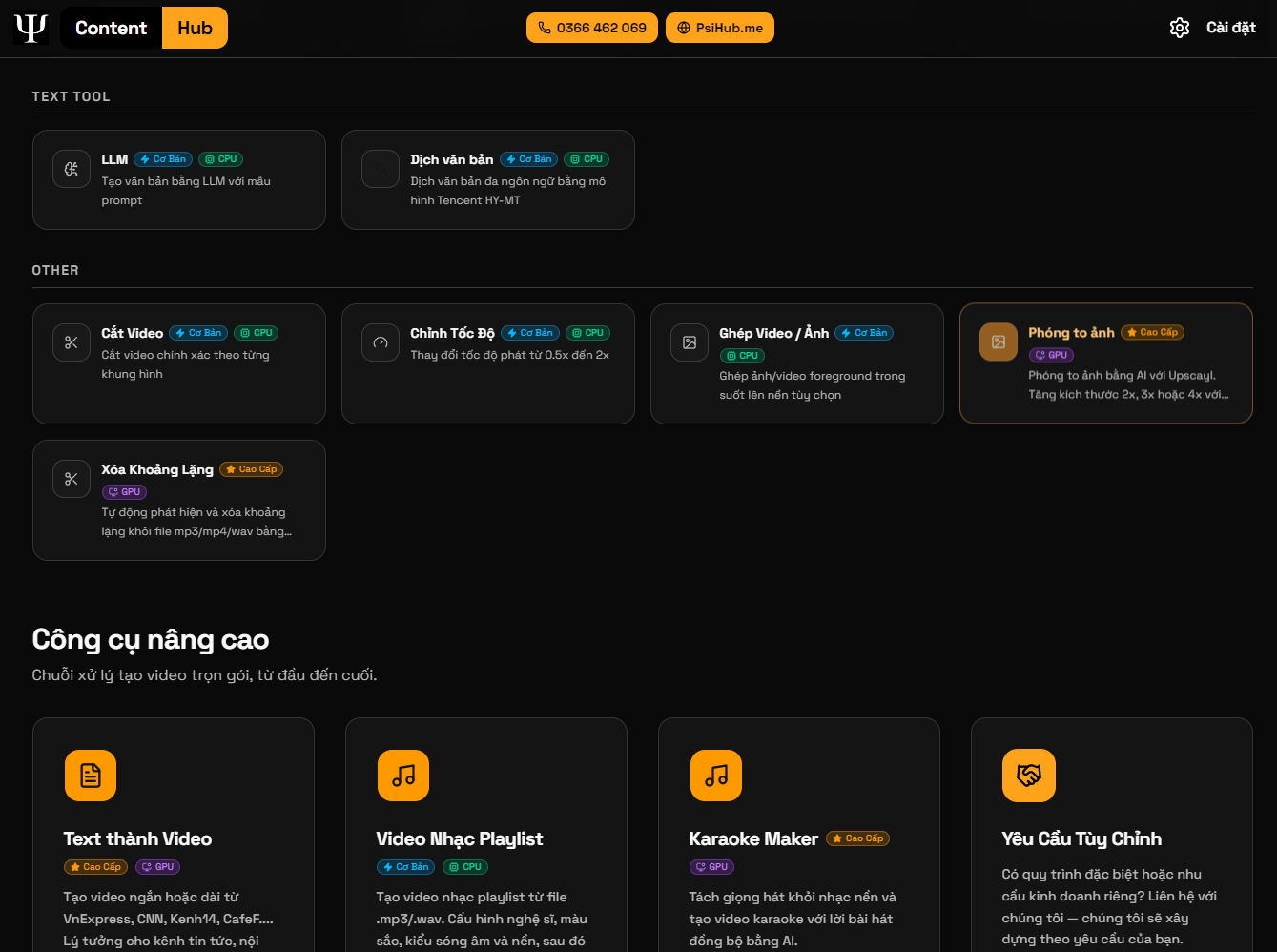Click the CPU badge on the LLM card
Screen dimensions: 1277x952
point(221,159)
